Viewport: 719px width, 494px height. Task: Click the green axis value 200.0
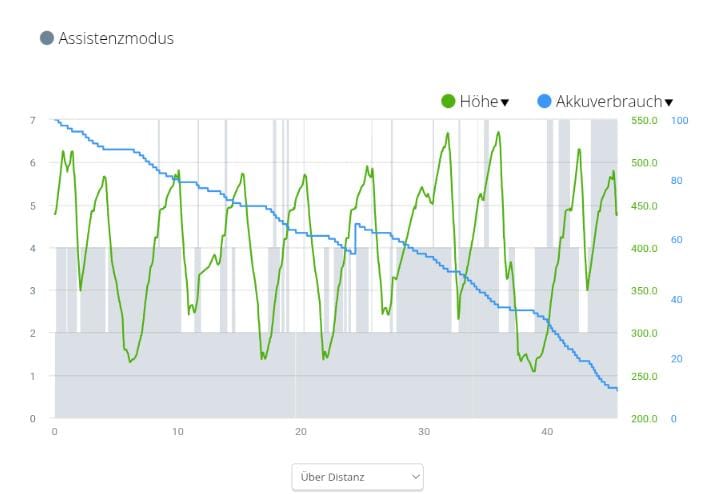point(643,419)
